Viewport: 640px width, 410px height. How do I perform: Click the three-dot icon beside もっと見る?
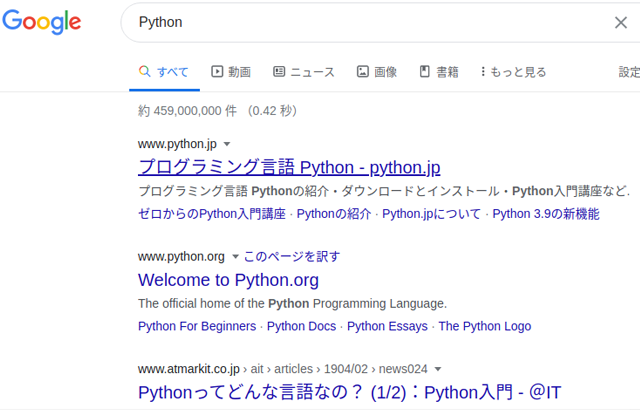[483, 71]
